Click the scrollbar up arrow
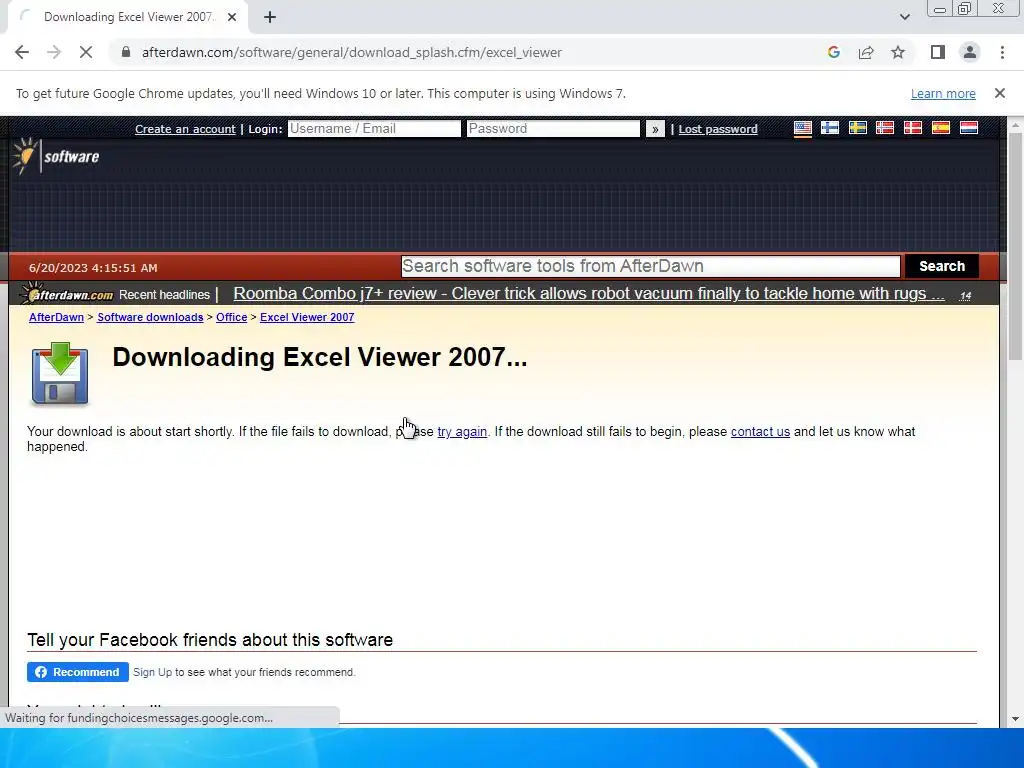Image resolution: width=1024 pixels, height=768 pixels. (x=1016, y=124)
